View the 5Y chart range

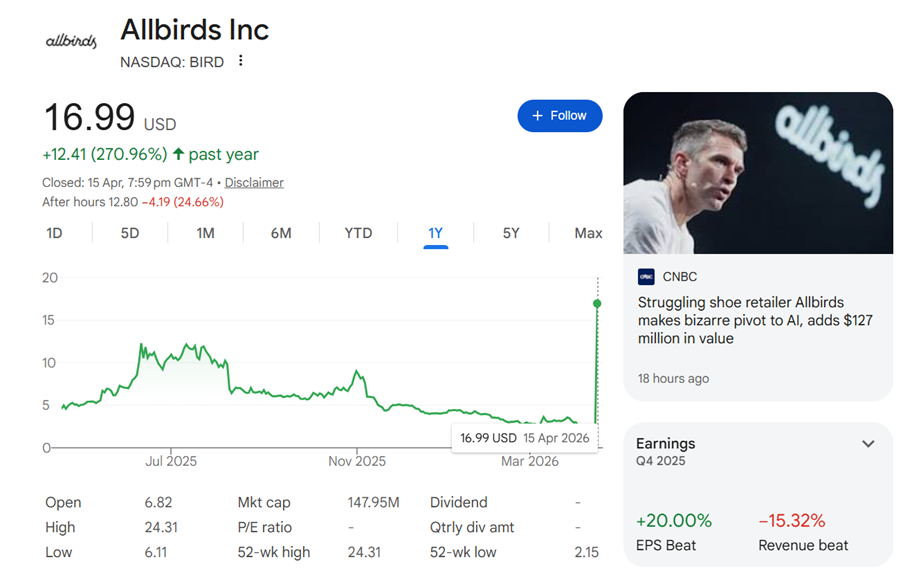[x=511, y=233]
